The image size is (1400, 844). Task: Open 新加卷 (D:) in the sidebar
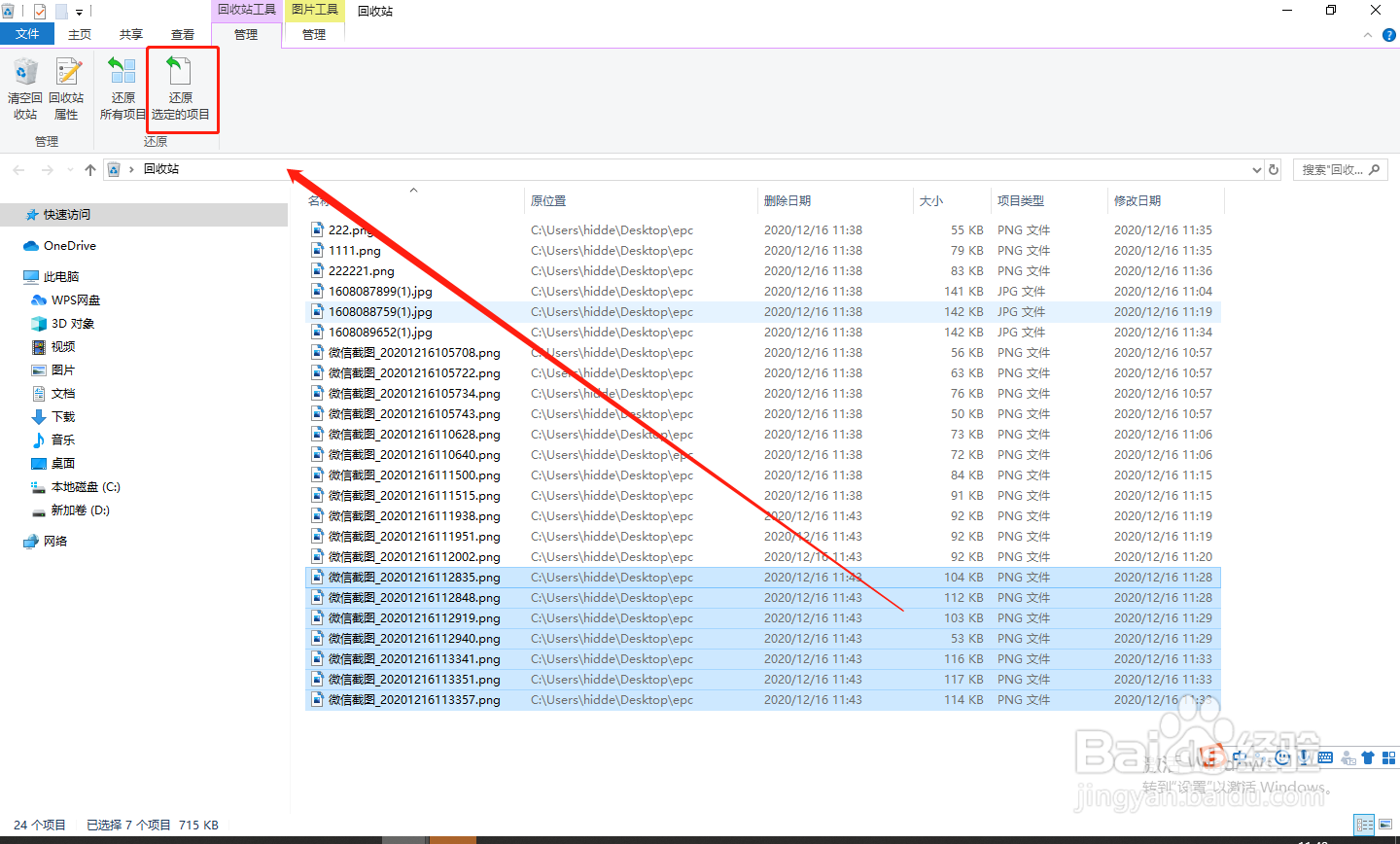click(80, 510)
